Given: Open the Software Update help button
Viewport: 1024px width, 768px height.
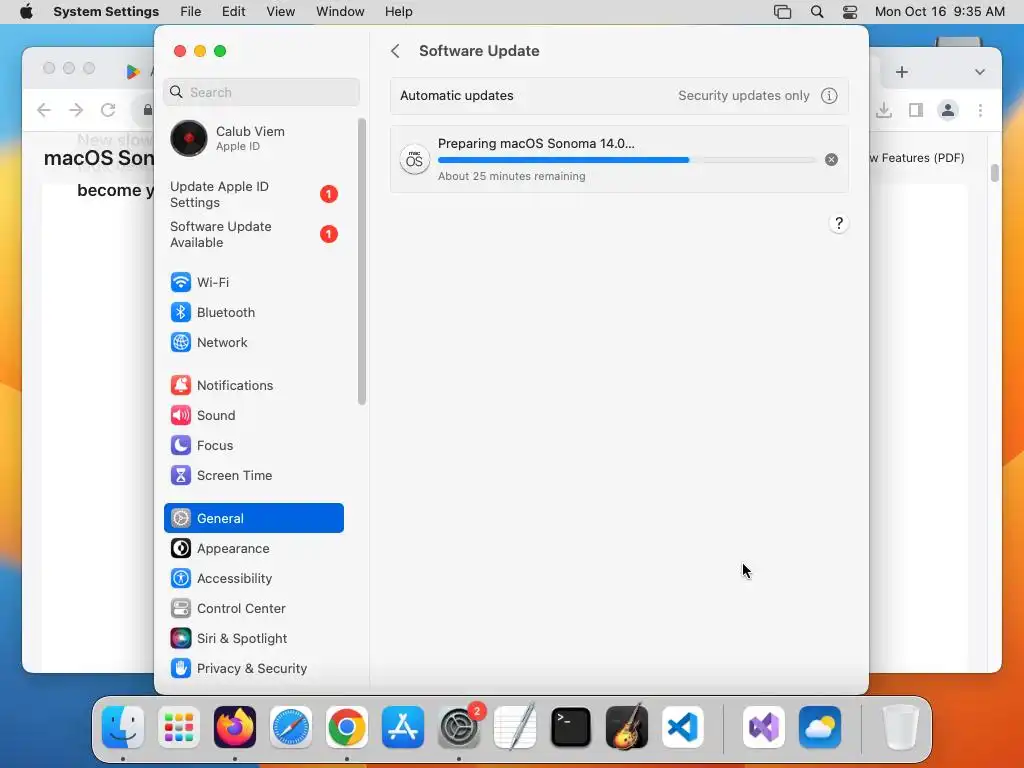Looking at the screenshot, I should (x=839, y=223).
